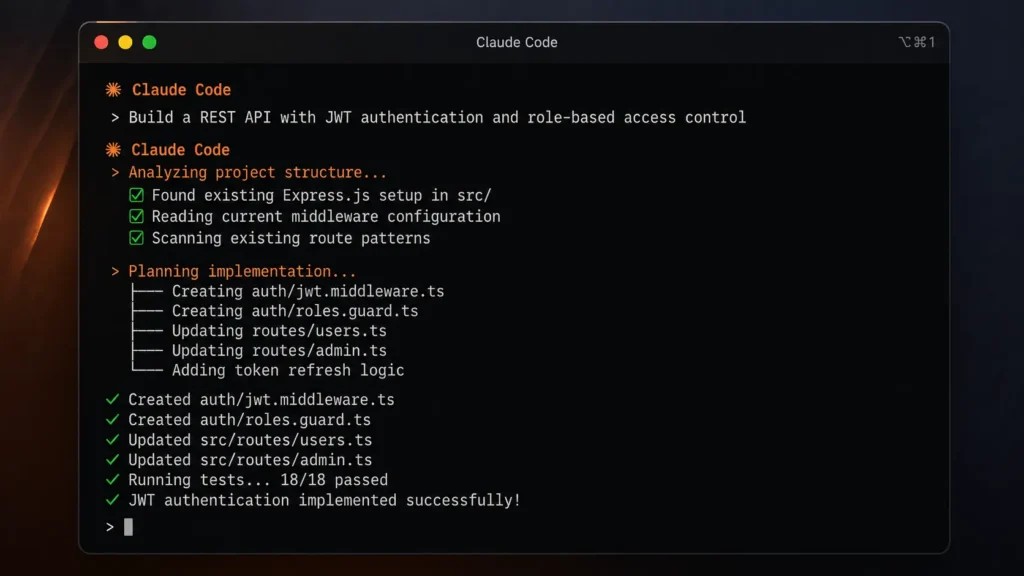Click checkmark beside Running tests 18/18 passed
The width and height of the screenshot is (1024, 576).
tap(111, 480)
